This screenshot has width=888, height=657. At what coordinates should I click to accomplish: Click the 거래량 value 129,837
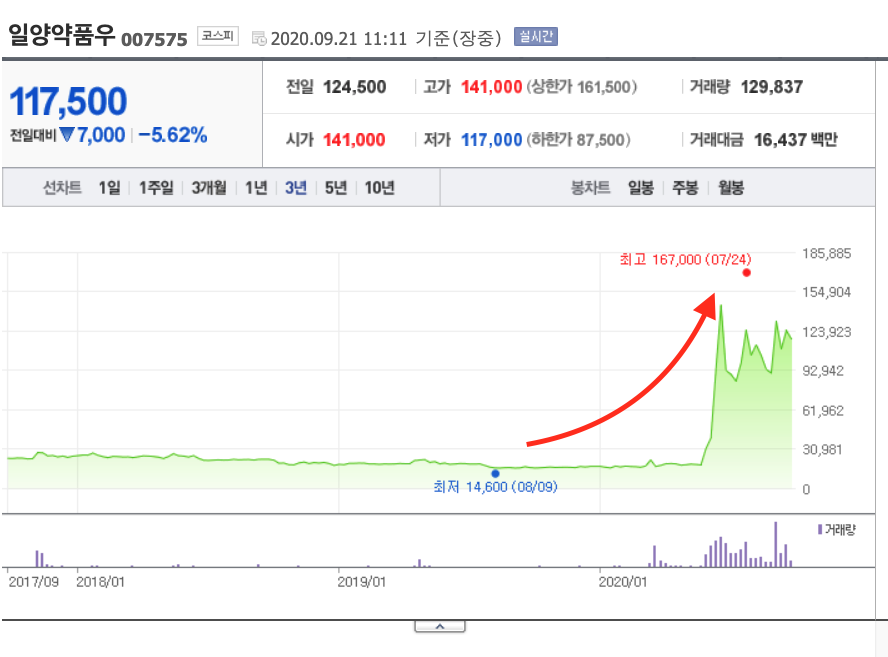tap(772, 87)
